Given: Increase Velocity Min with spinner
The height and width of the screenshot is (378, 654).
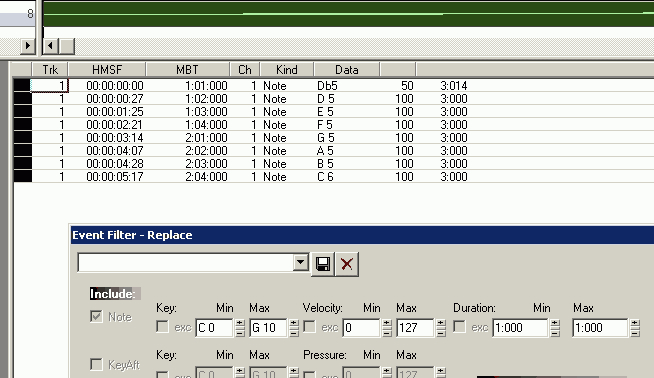Looking at the screenshot, I should pos(387,323).
